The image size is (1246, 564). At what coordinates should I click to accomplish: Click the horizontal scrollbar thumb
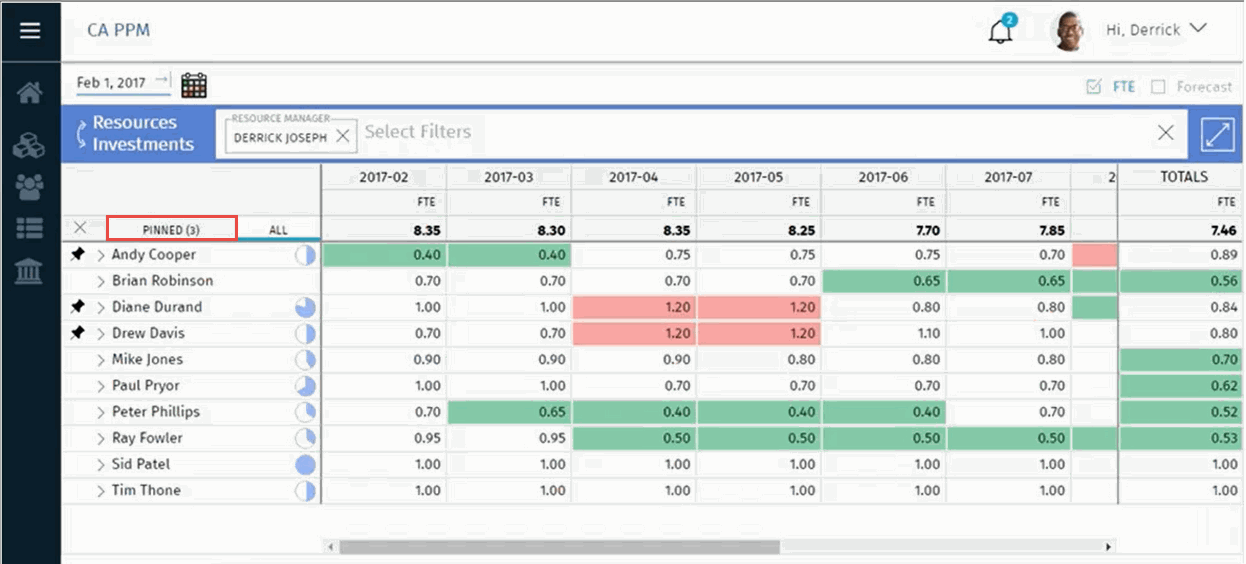(559, 547)
